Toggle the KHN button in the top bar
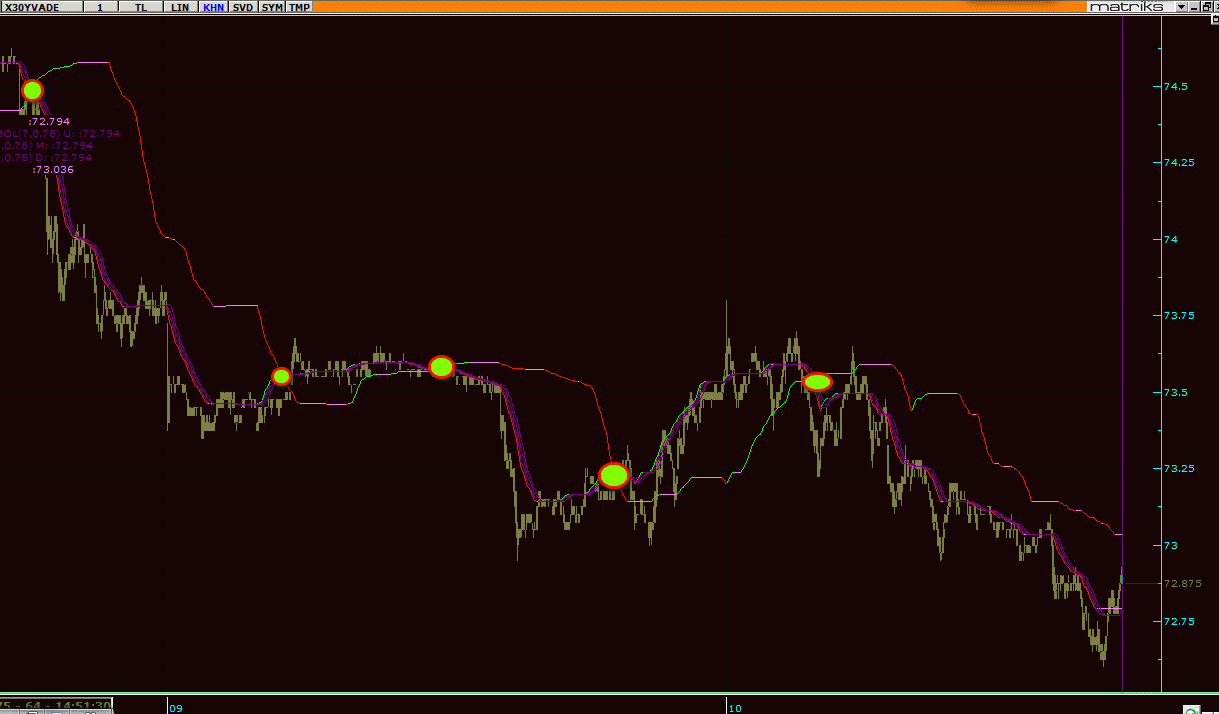1219x714 pixels. [213, 7]
